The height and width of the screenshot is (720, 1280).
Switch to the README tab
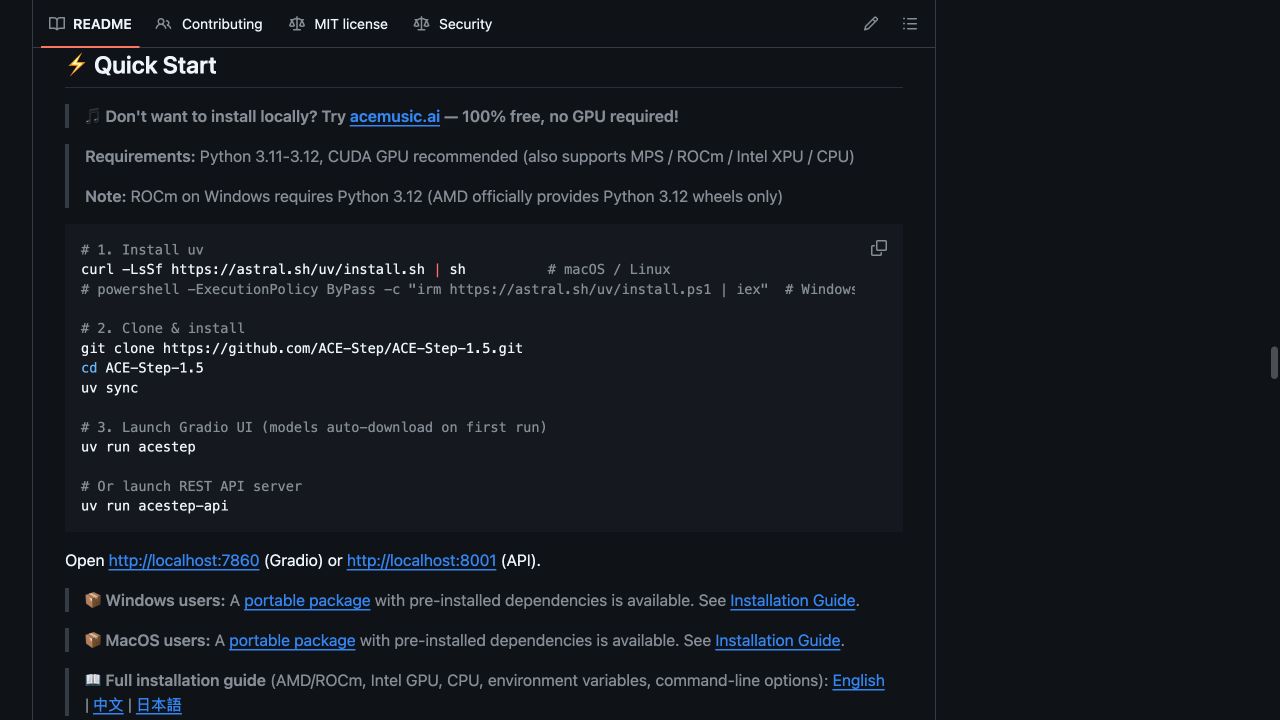(x=90, y=24)
